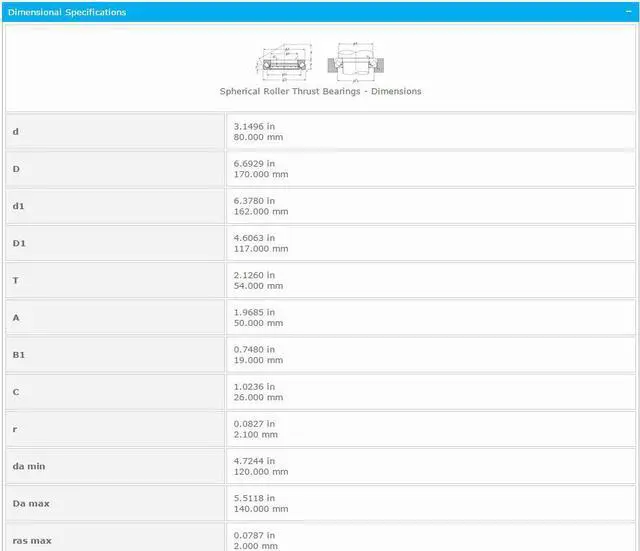Click the bore value 80.000 mm
Viewport: 640px width, 551px height.
tap(258, 137)
